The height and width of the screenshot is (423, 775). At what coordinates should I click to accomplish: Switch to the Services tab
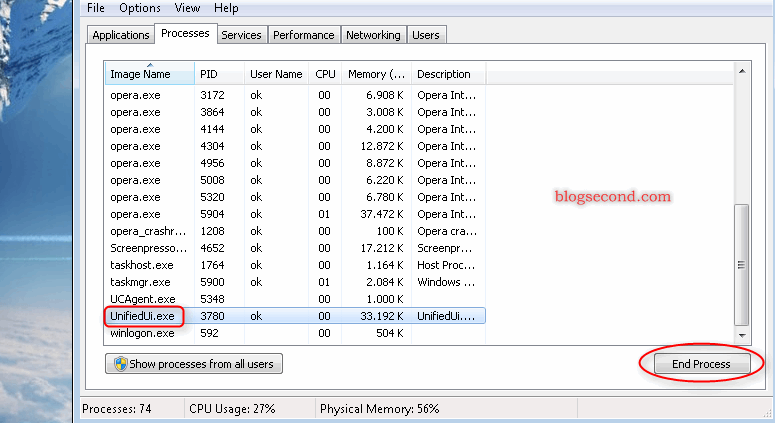coord(241,35)
